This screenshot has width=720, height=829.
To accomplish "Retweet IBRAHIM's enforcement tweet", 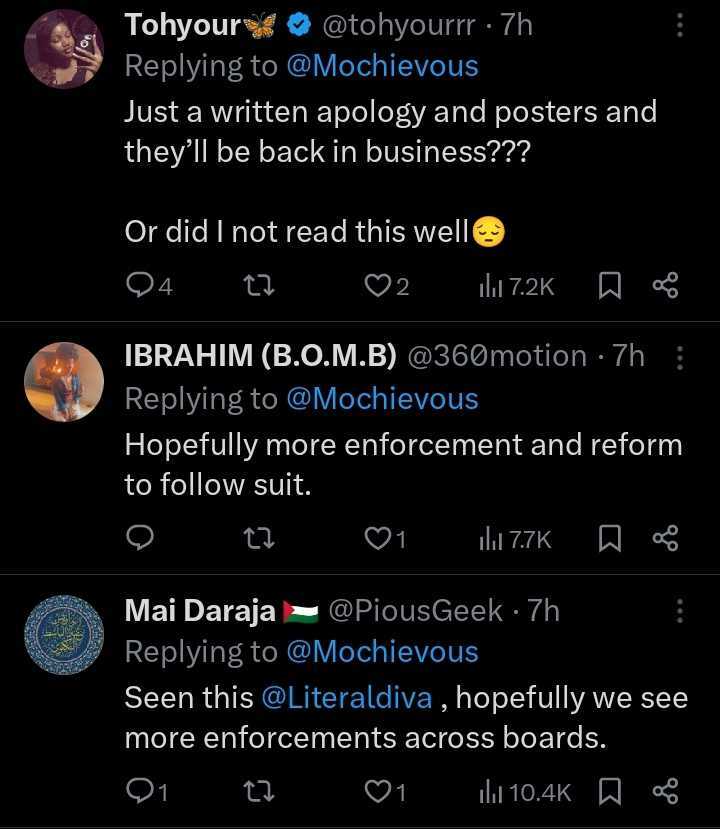I will click(x=258, y=540).
